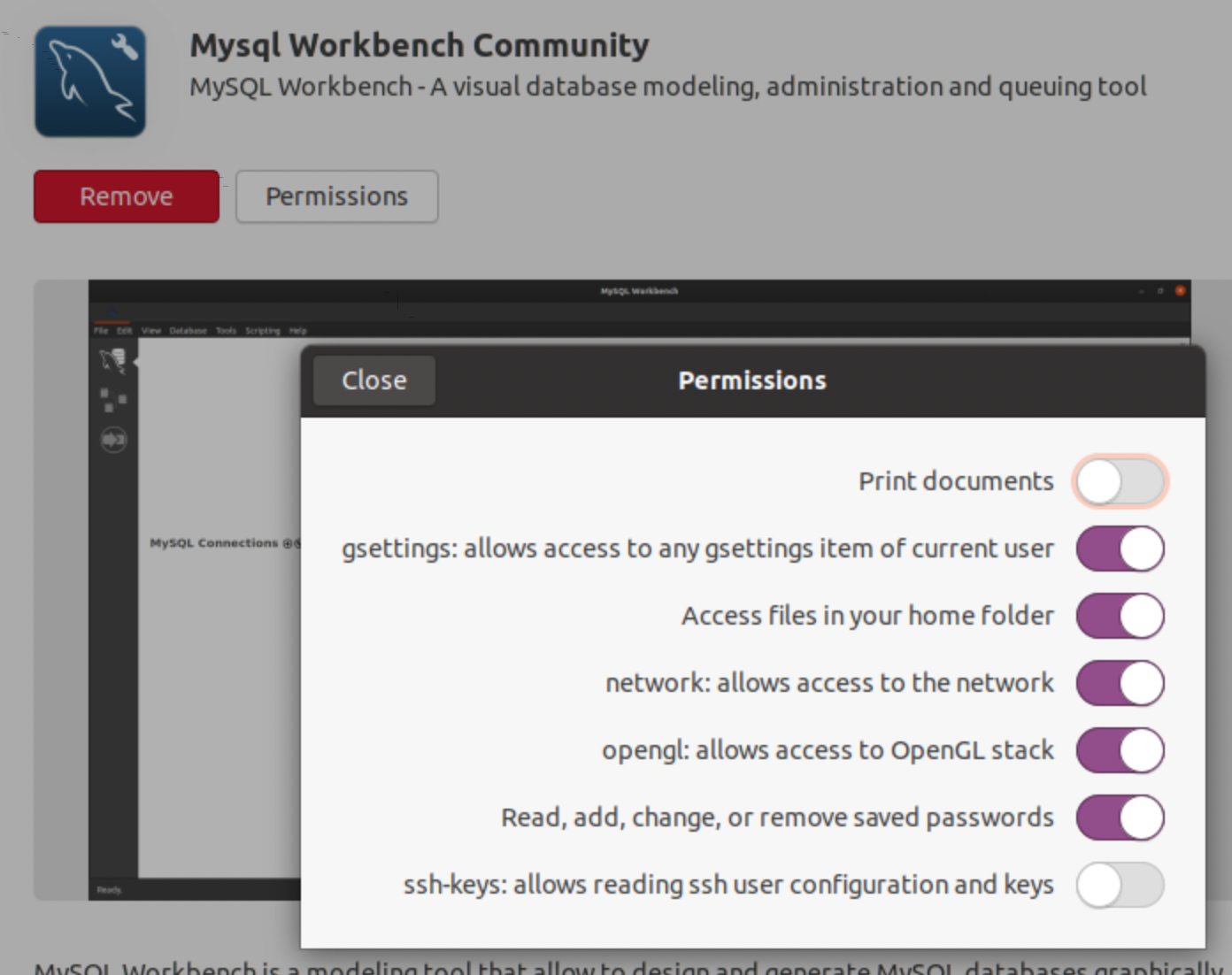
Task: Click the Print documents label
Action: [x=956, y=481]
